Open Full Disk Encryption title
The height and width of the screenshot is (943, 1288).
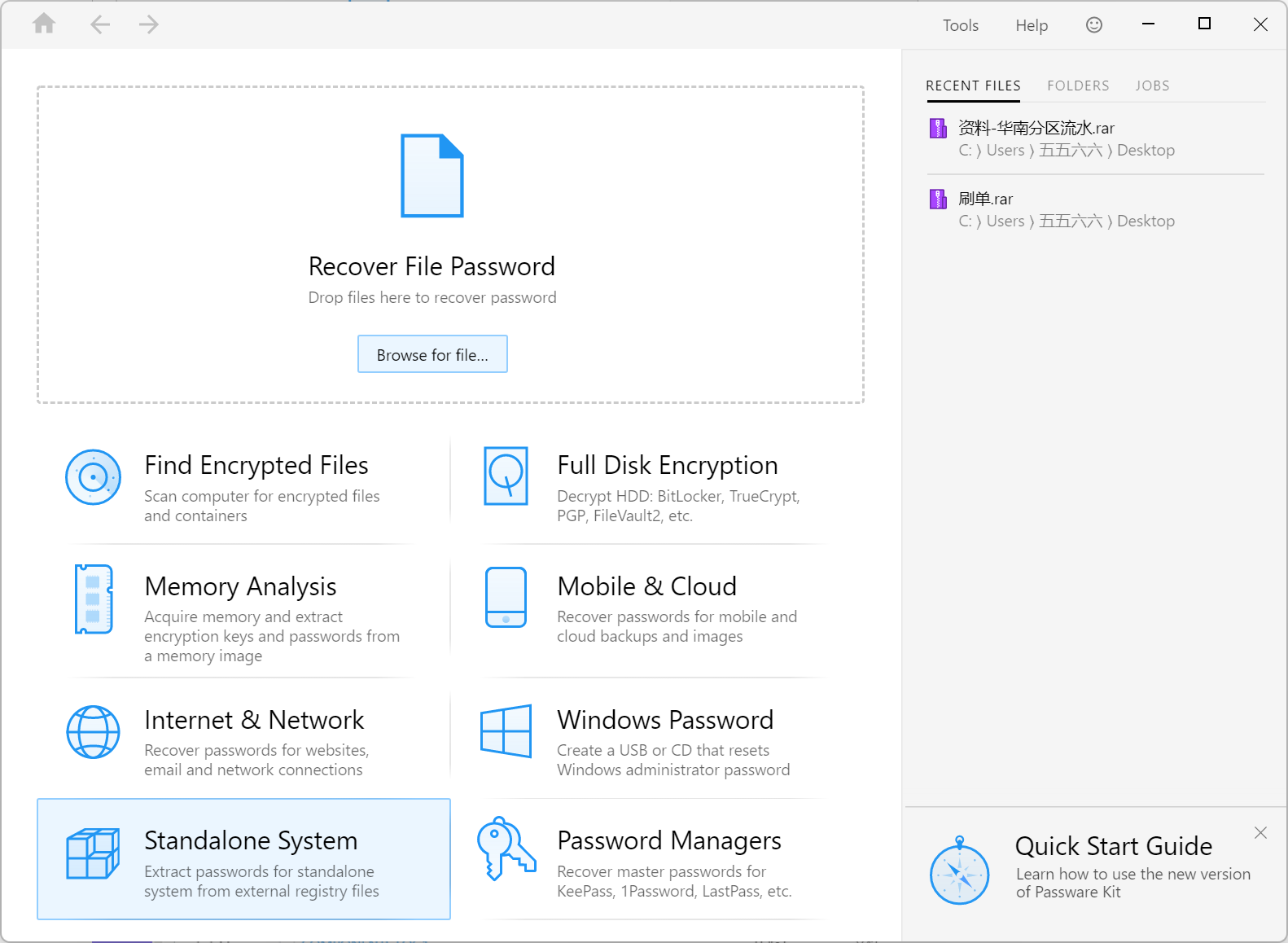coord(668,465)
